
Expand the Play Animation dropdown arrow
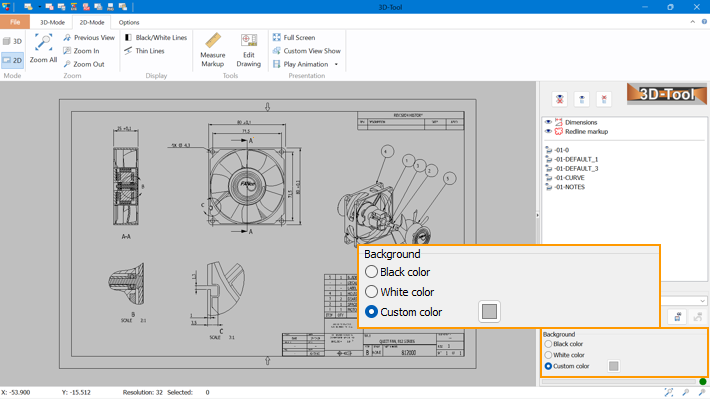click(336, 64)
